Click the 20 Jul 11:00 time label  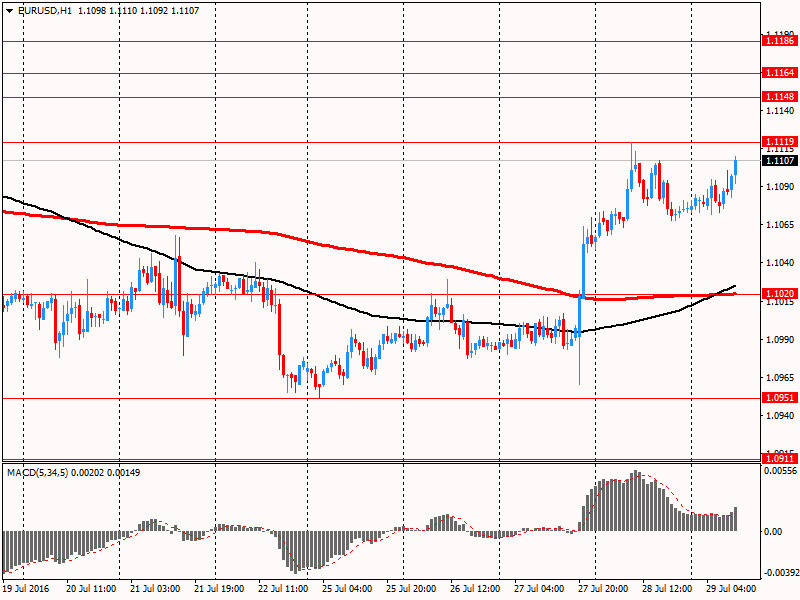click(x=91, y=589)
